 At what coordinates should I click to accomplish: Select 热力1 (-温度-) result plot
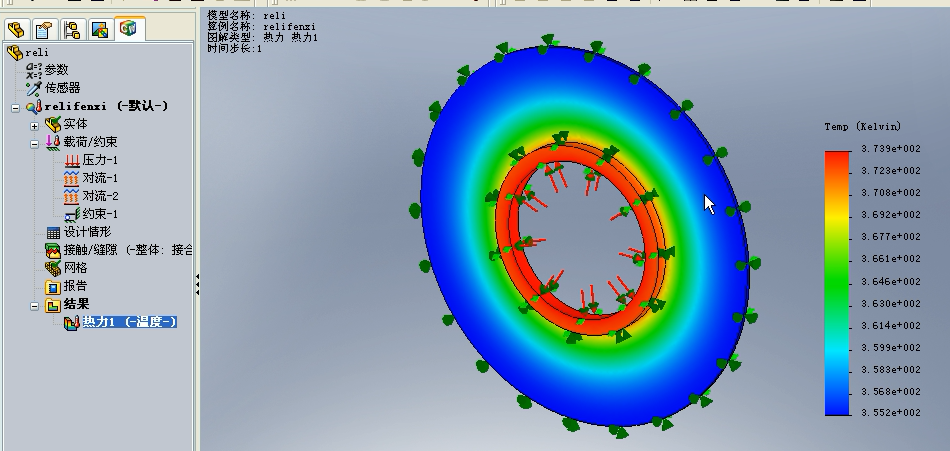tap(129, 322)
